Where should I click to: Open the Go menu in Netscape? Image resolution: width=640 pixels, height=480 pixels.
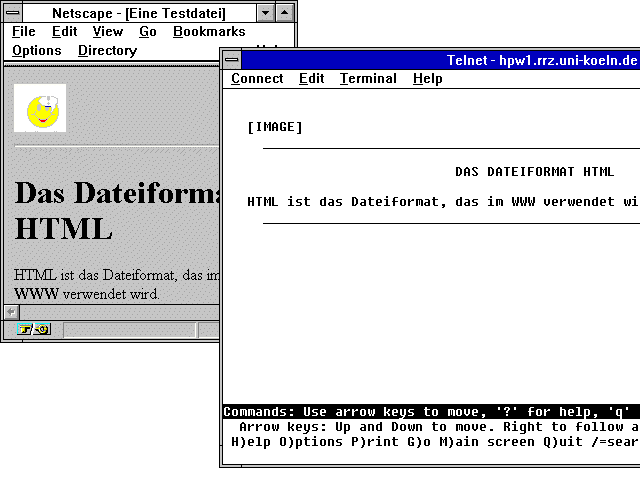pyautogui.click(x=148, y=31)
